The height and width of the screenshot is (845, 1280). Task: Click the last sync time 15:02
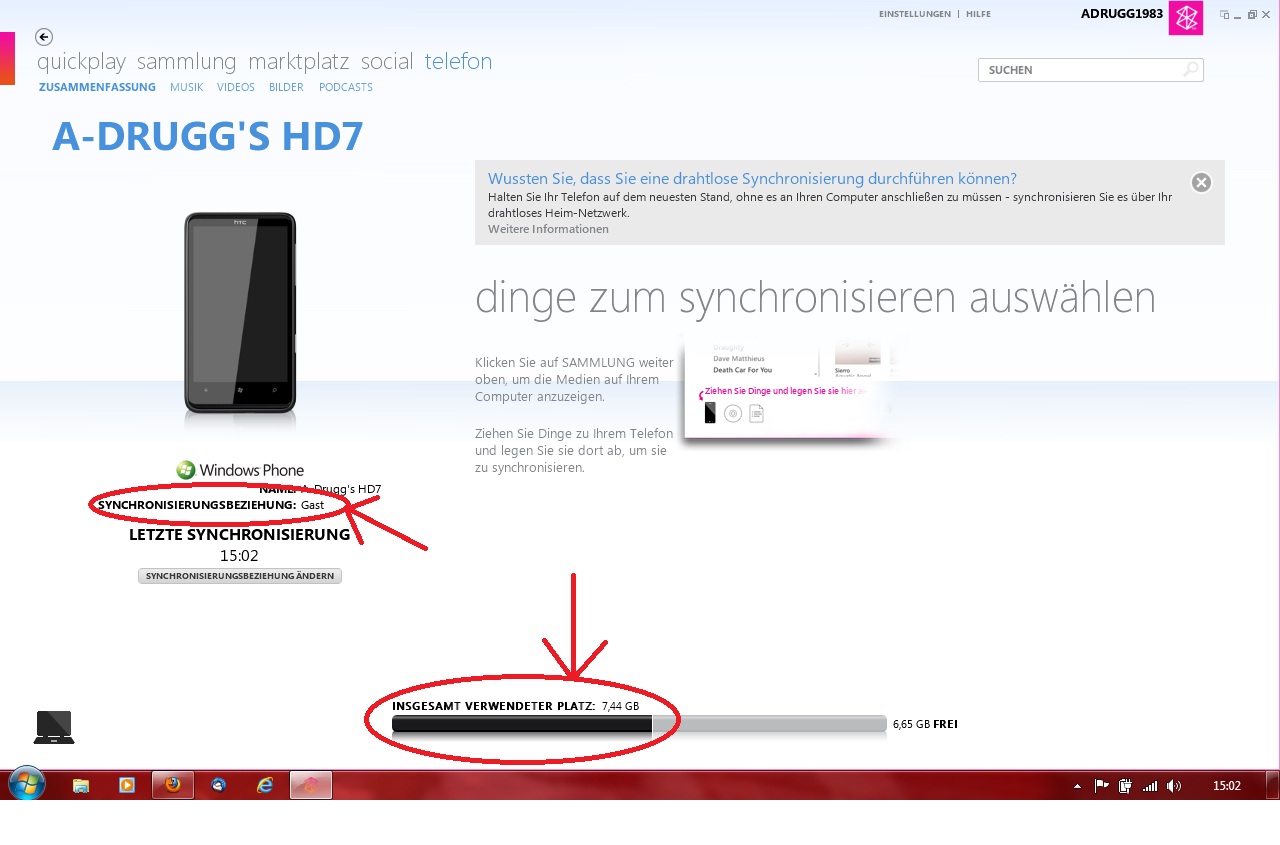[240, 556]
